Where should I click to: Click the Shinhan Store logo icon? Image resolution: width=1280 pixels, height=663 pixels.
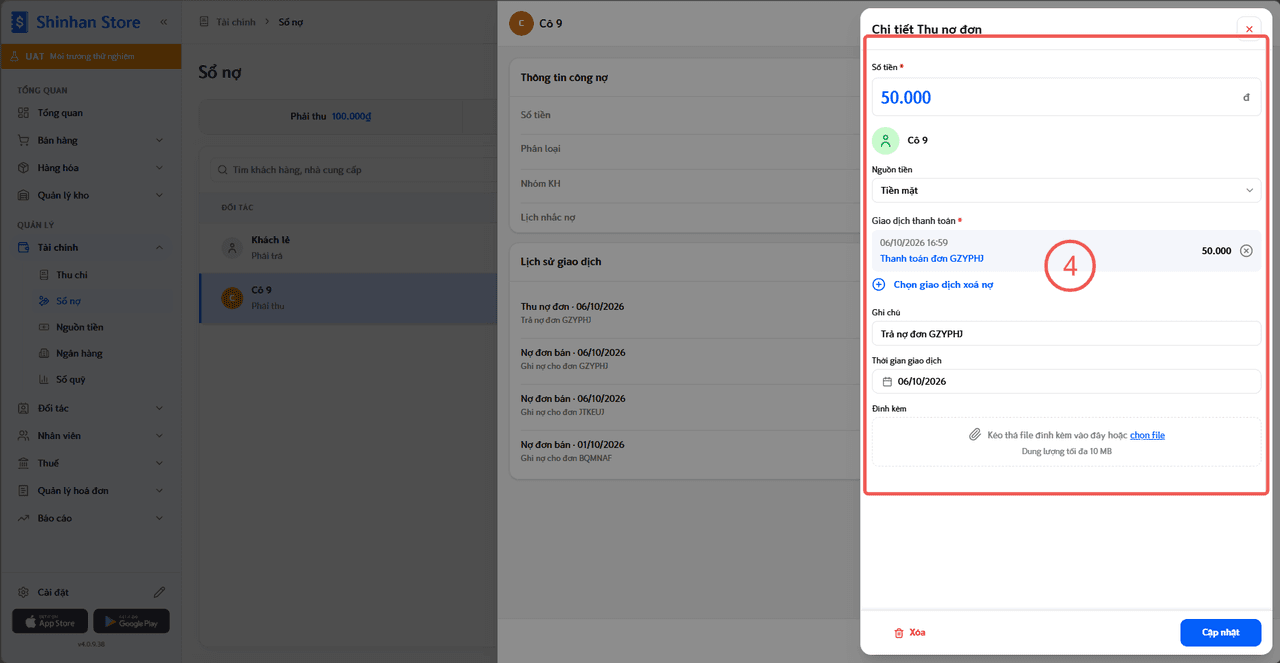tap(19, 21)
